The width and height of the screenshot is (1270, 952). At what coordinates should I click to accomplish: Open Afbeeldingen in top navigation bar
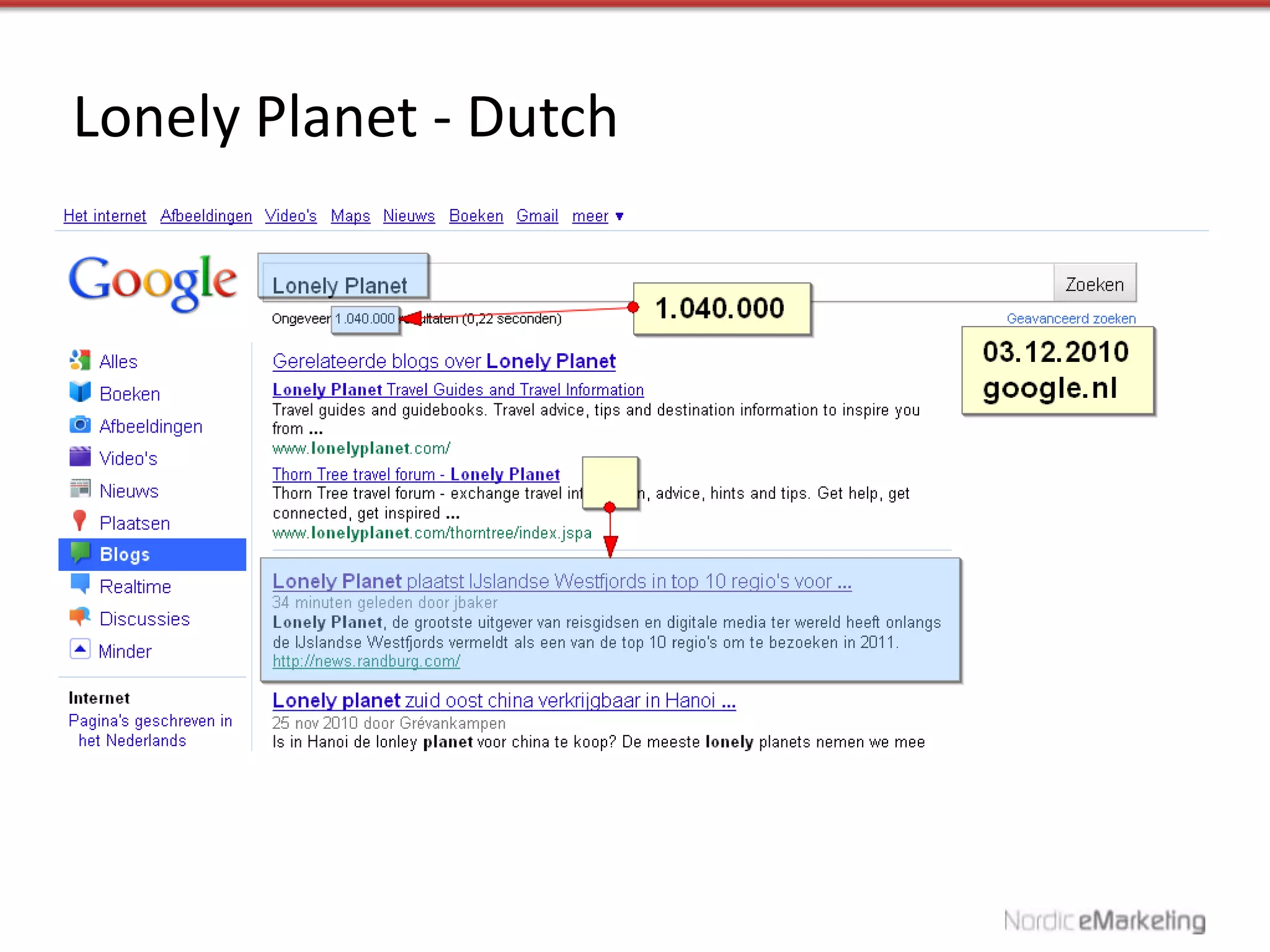[x=206, y=216]
